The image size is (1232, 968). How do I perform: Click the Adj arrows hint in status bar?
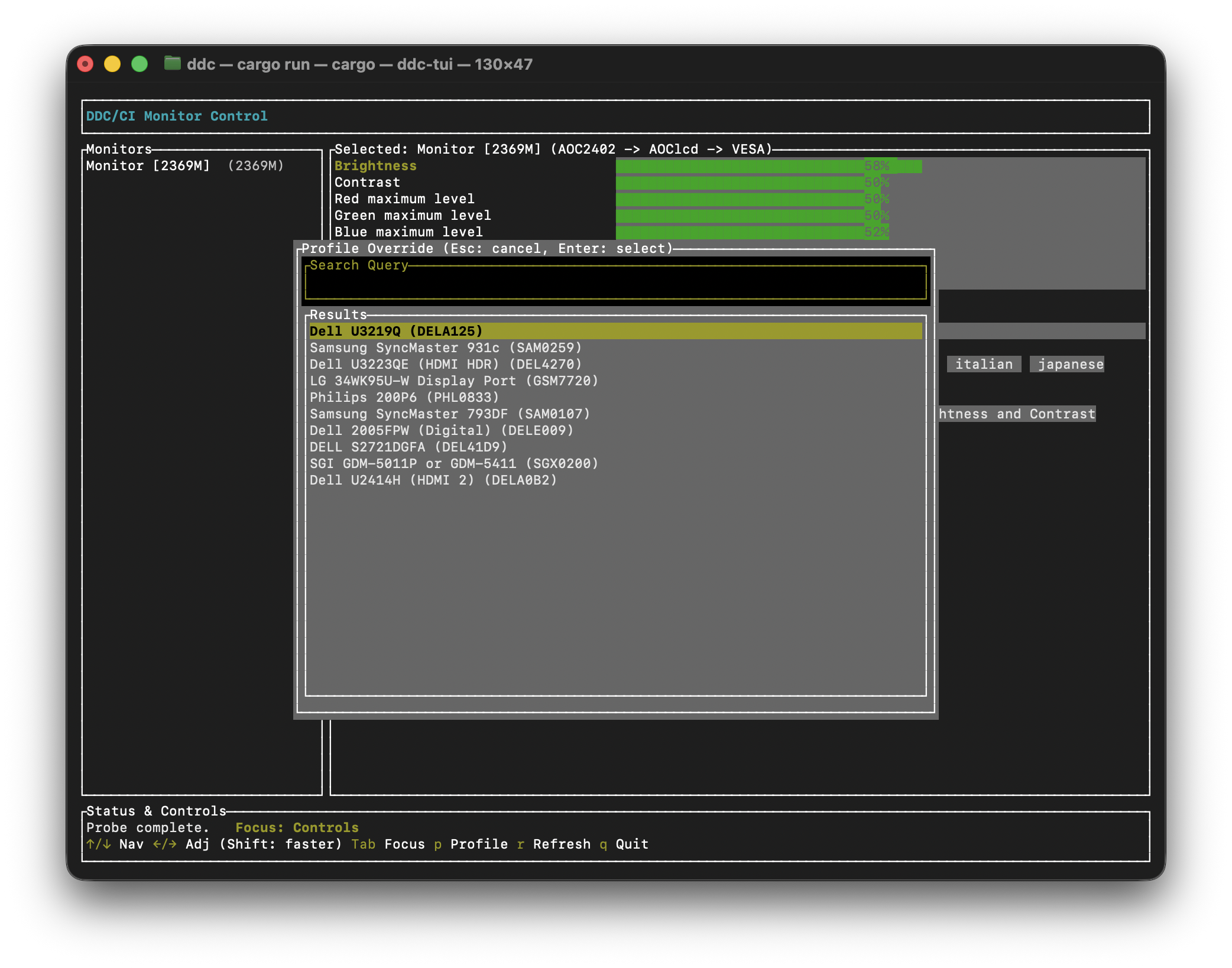click(181, 844)
